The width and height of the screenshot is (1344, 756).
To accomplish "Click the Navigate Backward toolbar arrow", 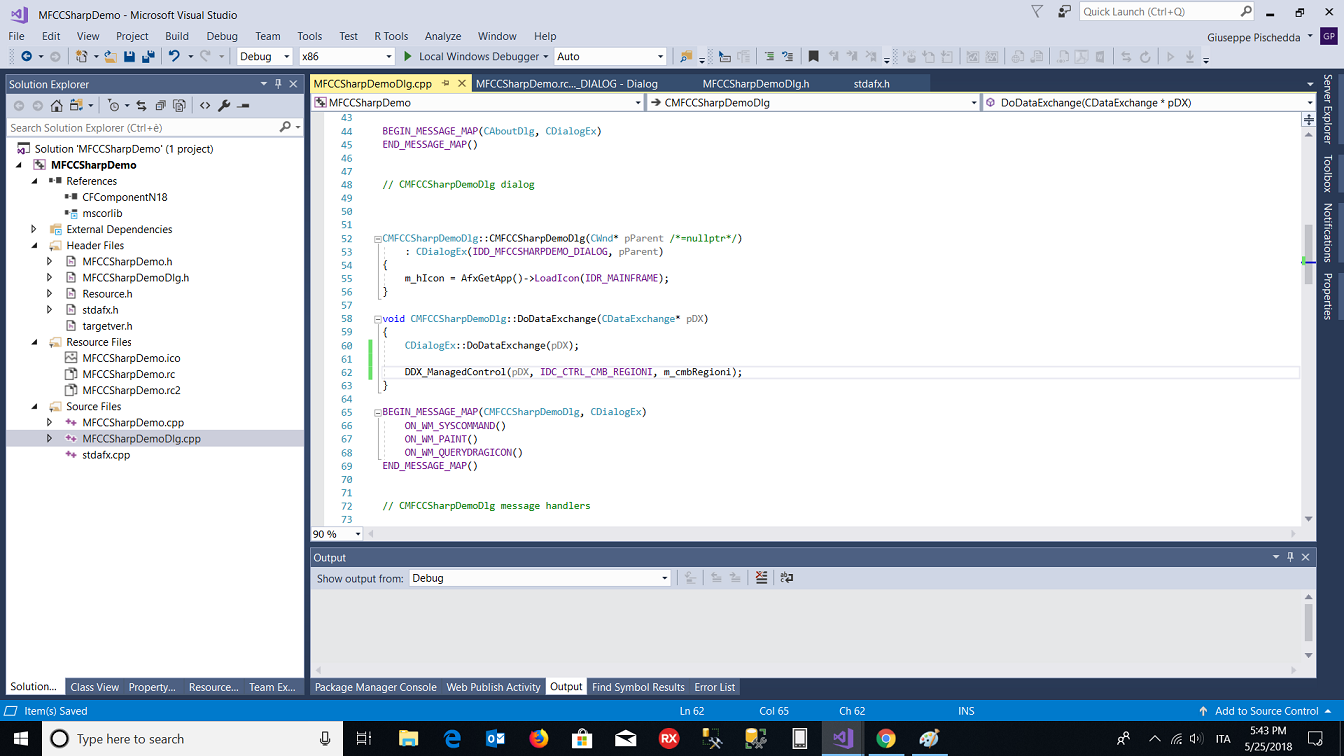I will point(26,57).
